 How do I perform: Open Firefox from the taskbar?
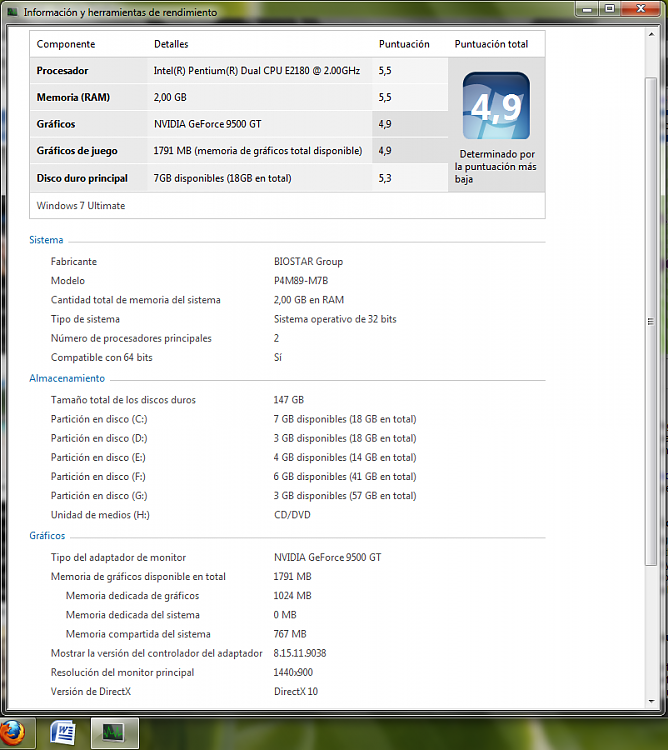coord(12,732)
